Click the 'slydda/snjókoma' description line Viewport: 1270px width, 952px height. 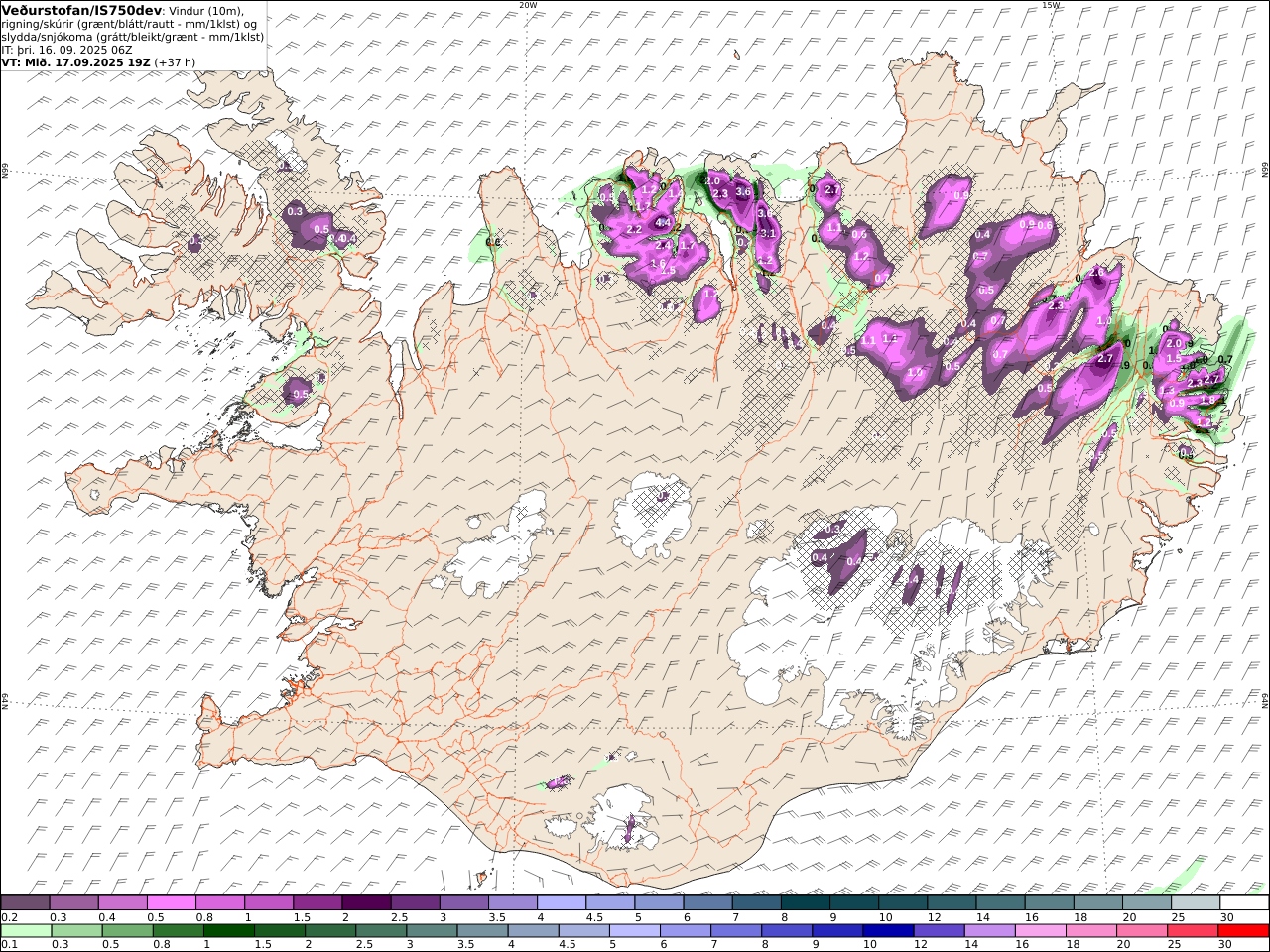click(132, 37)
